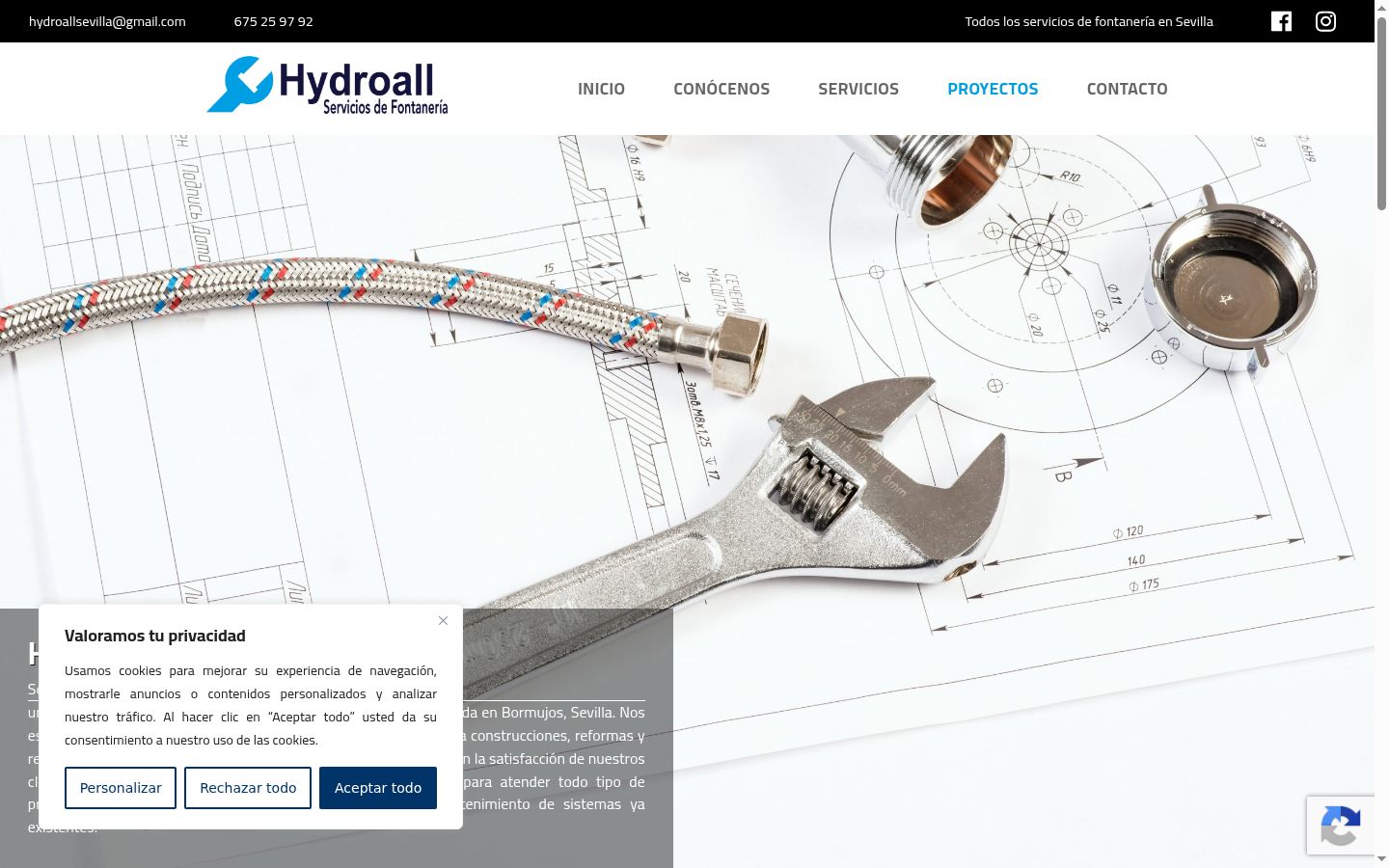Open the Instagram profile icon
Image resolution: width=1389 pixels, height=868 pixels.
click(x=1325, y=21)
